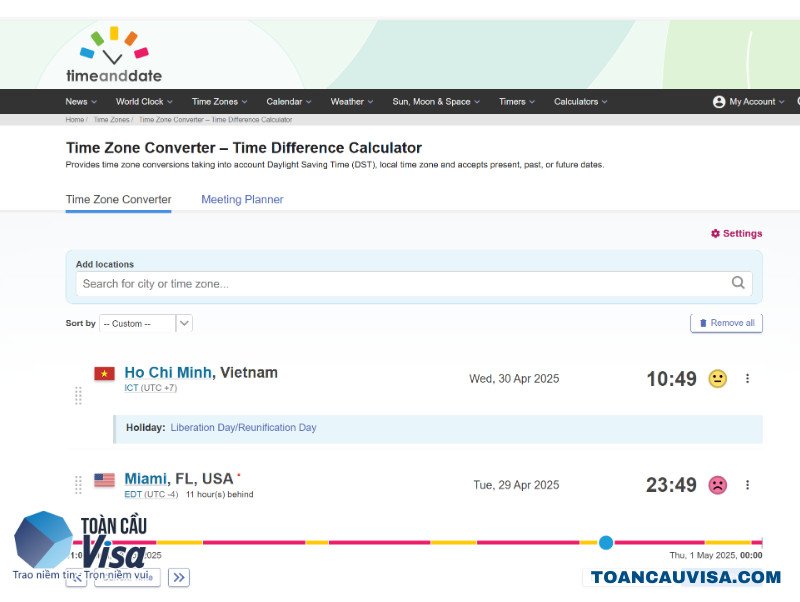The width and height of the screenshot is (800, 602).
Task: Click the trash icon in Remove all
Action: click(x=703, y=323)
